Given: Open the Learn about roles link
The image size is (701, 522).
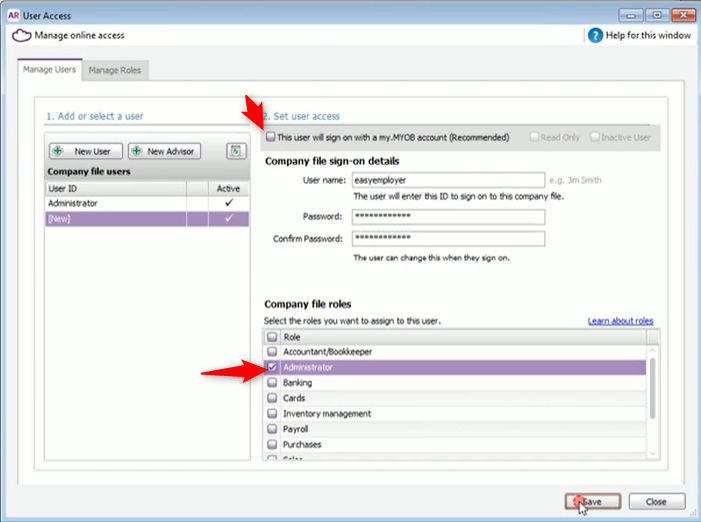Looking at the screenshot, I should point(620,321).
